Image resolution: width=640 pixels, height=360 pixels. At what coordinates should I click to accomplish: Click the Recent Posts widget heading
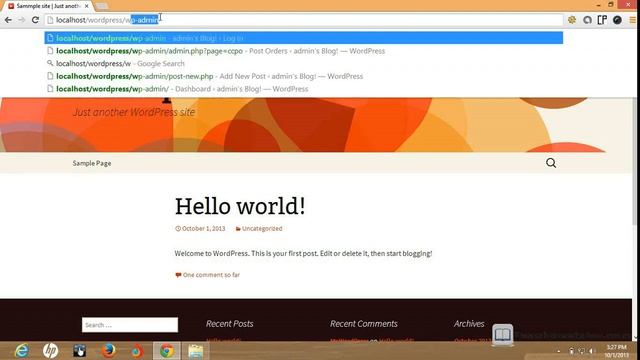[x=230, y=324]
